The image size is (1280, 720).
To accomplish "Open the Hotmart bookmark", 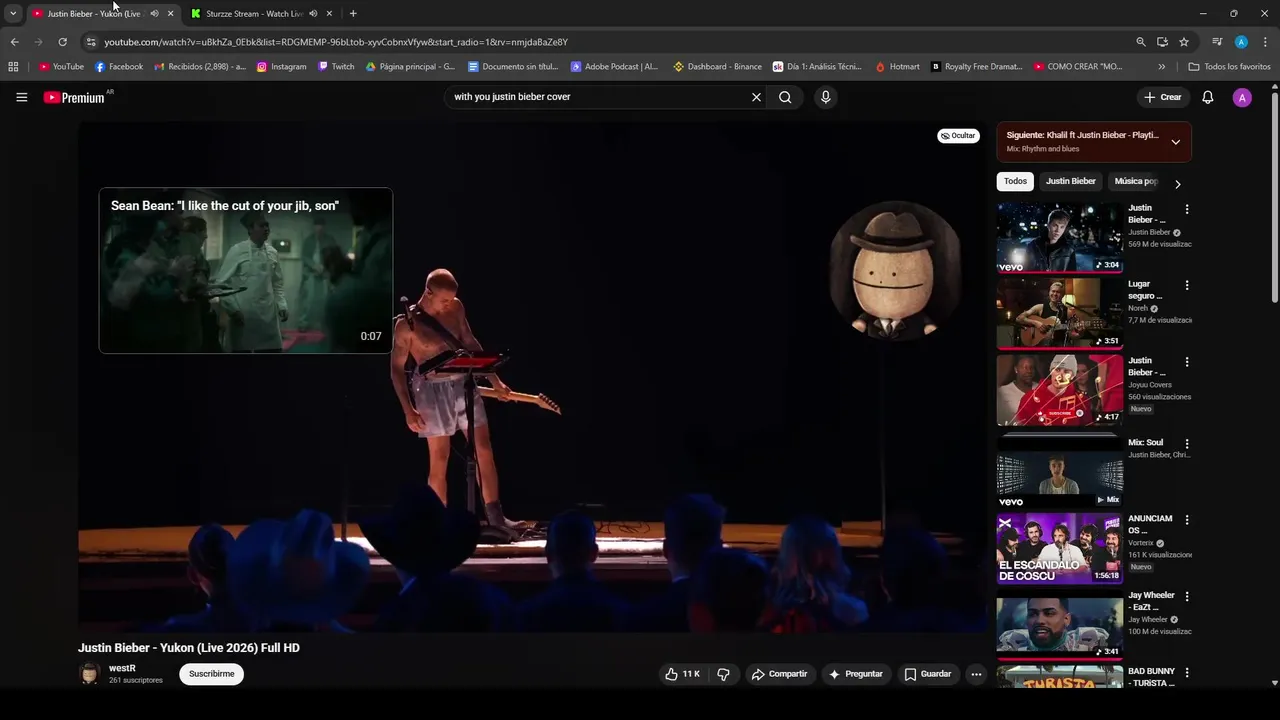I will [897, 67].
